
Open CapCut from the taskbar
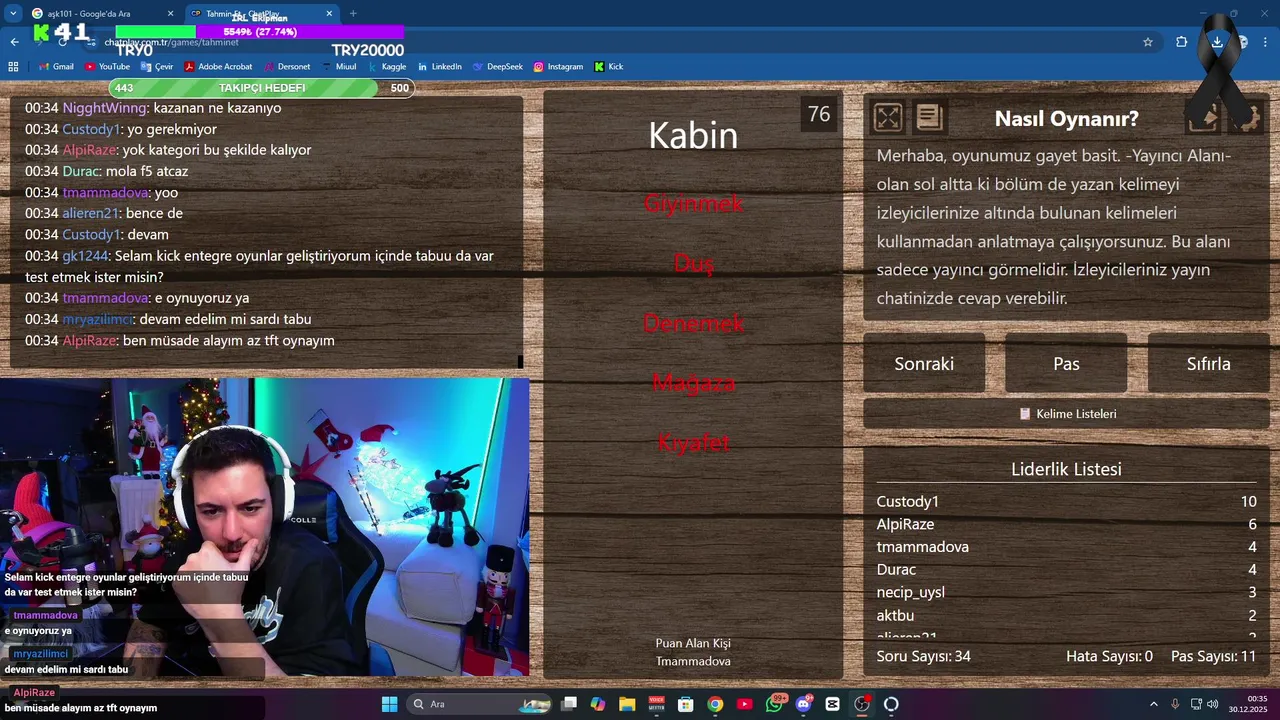point(832,704)
